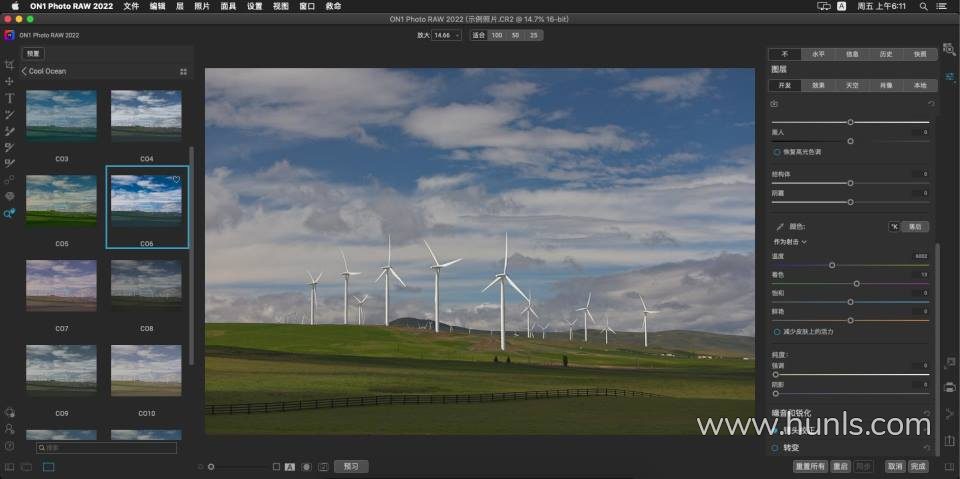Switch preset browser to grid view icon
This screenshot has height=479, width=960.
click(x=183, y=72)
